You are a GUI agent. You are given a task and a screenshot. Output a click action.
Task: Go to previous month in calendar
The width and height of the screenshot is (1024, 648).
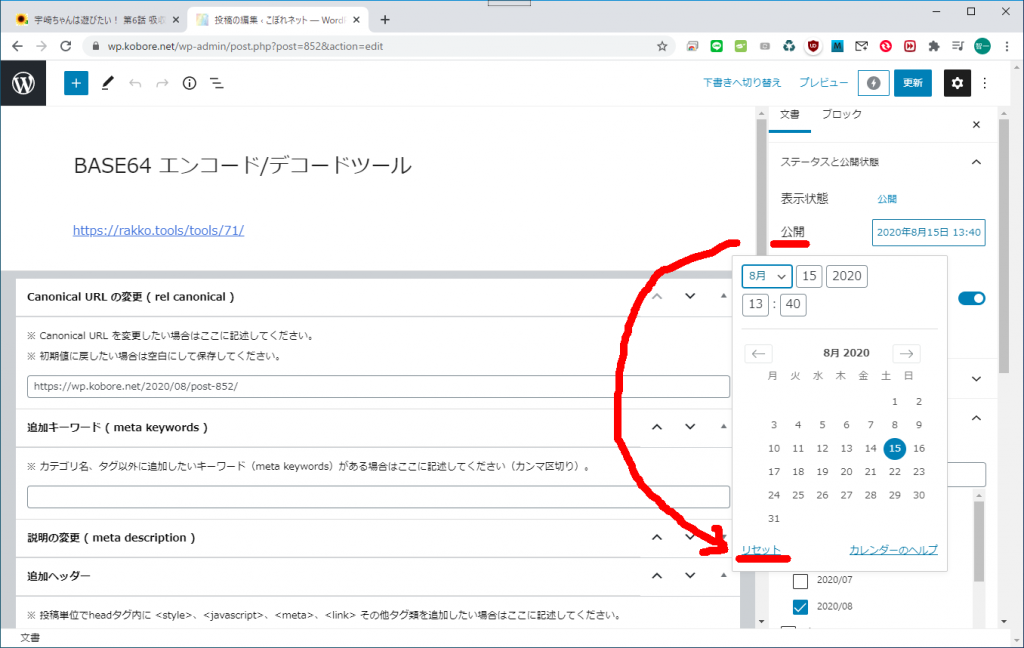tap(759, 353)
